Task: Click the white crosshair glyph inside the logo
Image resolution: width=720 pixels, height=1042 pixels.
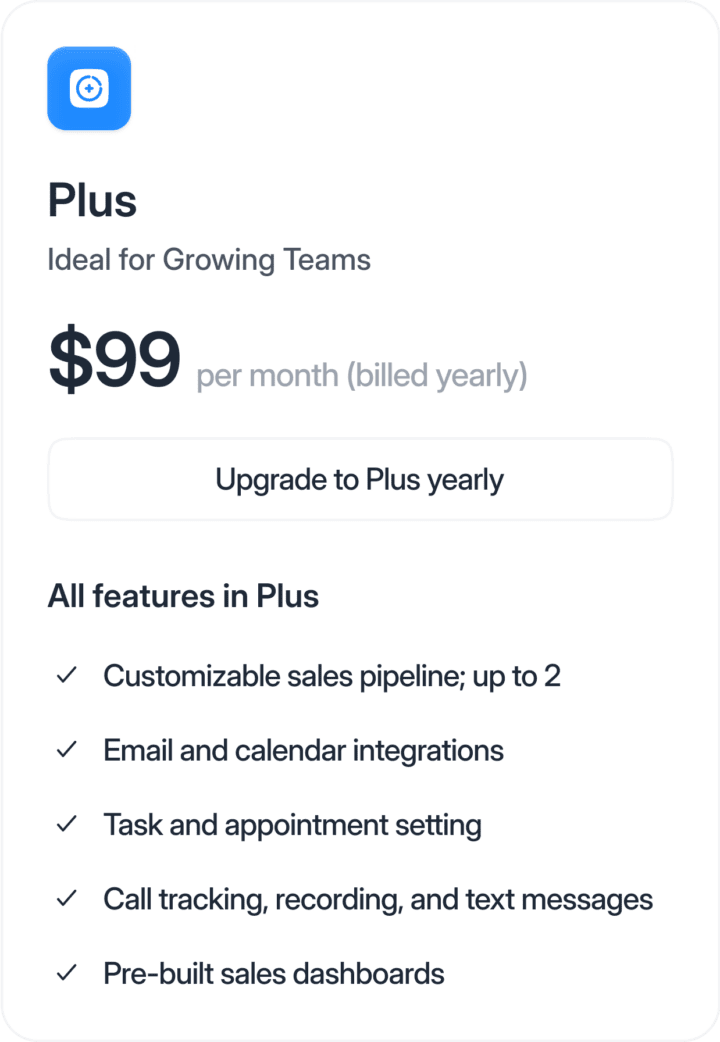Action: click(x=89, y=89)
